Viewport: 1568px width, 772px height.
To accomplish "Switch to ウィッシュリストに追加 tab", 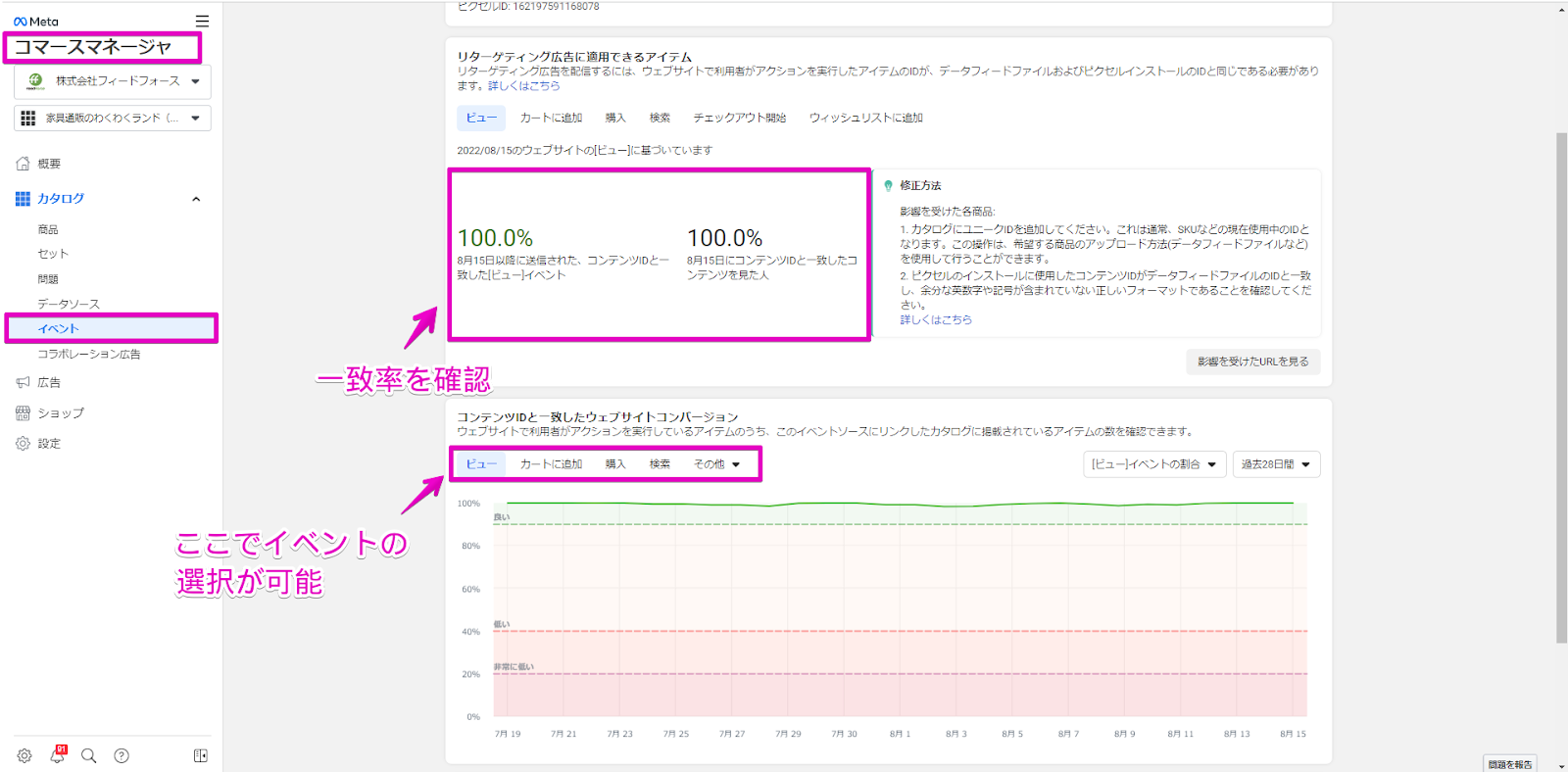I will click(x=865, y=118).
